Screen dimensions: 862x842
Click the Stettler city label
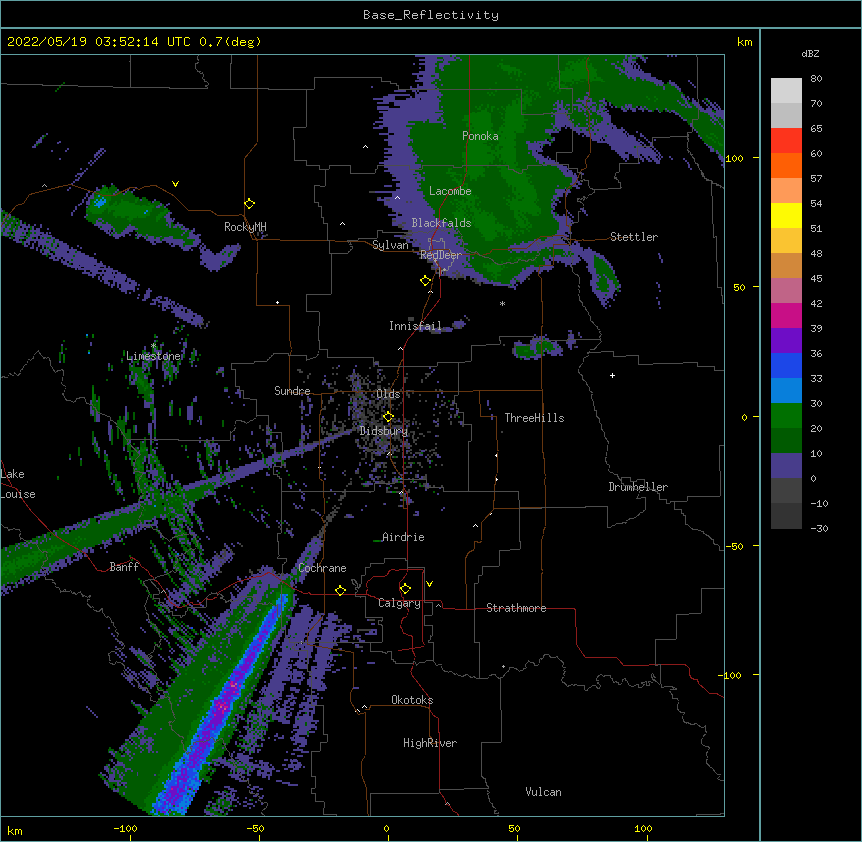click(634, 237)
